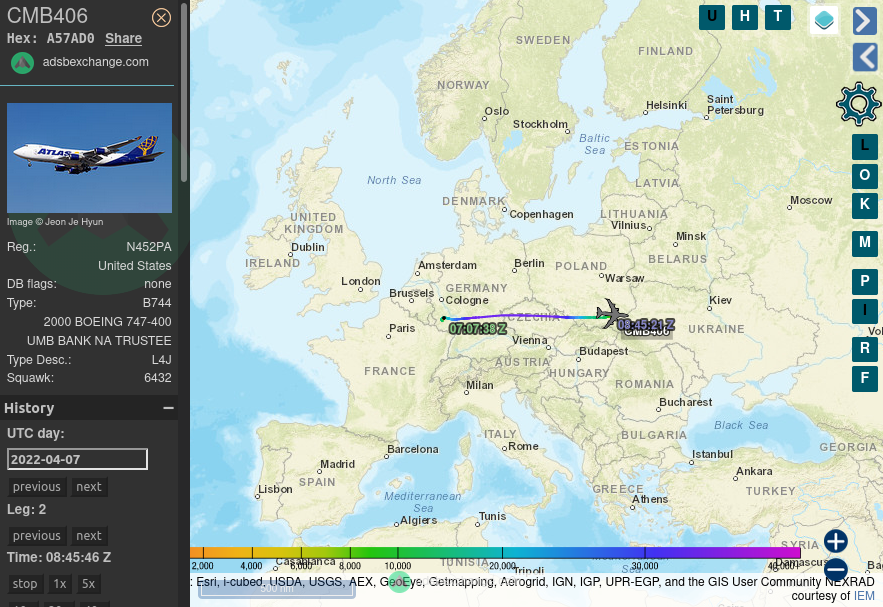Toggle the H map button
This screenshot has height=607, width=883.
click(x=744, y=17)
